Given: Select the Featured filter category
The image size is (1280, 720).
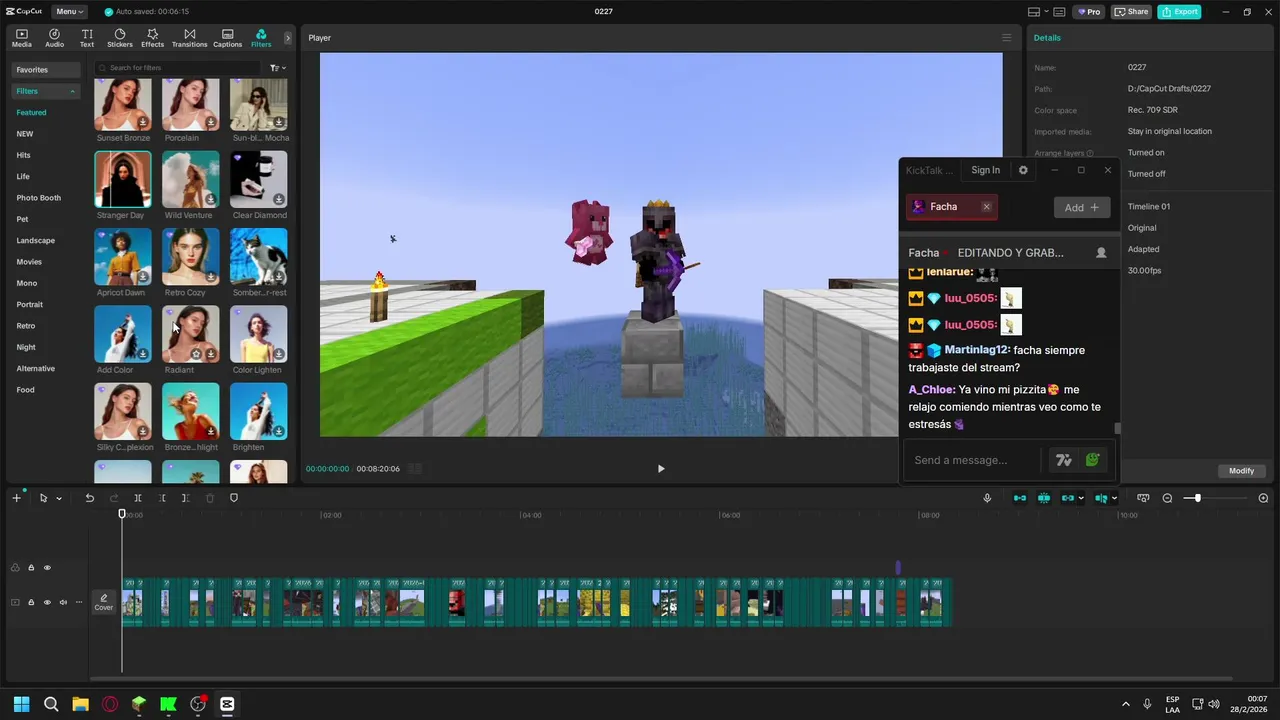Looking at the screenshot, I should (31, 112).
